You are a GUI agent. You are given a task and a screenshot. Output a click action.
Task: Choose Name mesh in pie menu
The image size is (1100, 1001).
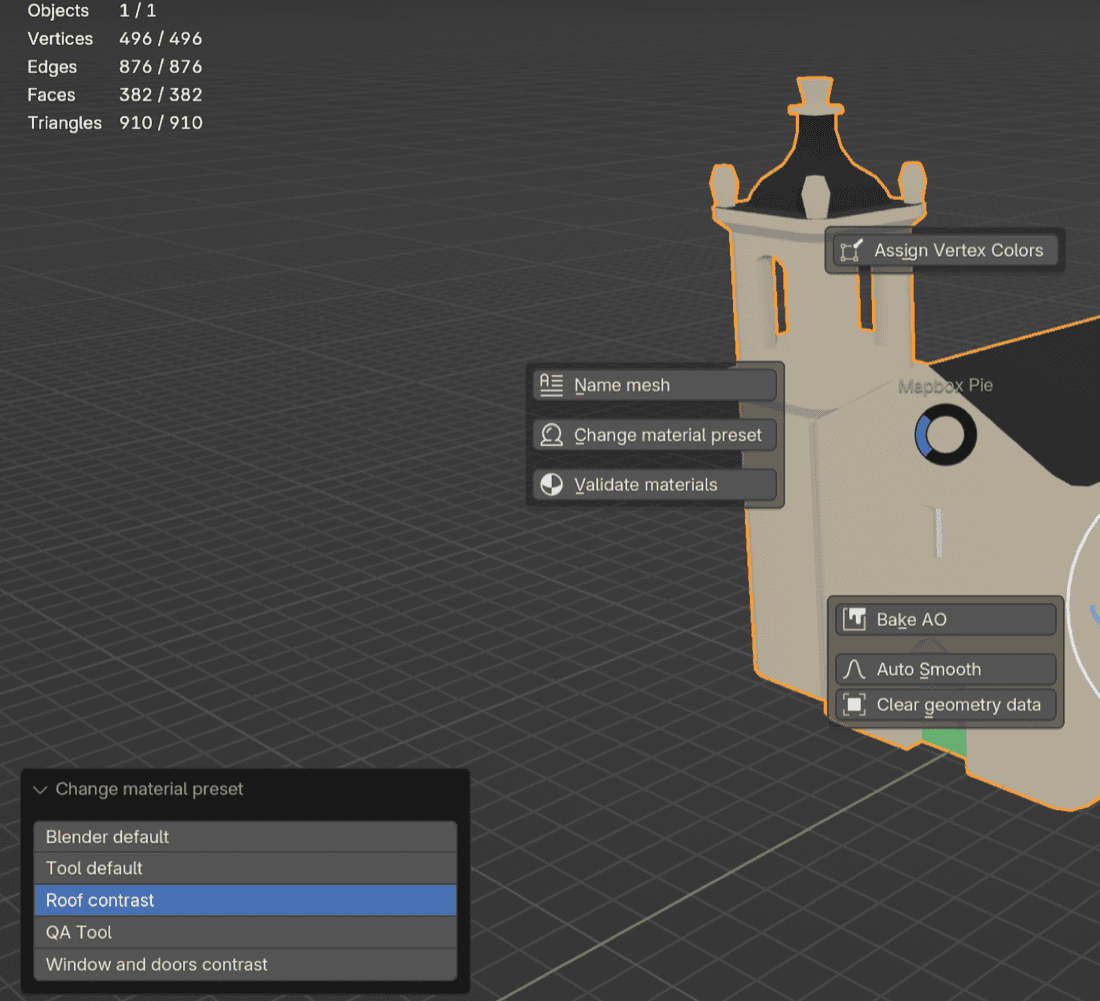tap(655, 385)
